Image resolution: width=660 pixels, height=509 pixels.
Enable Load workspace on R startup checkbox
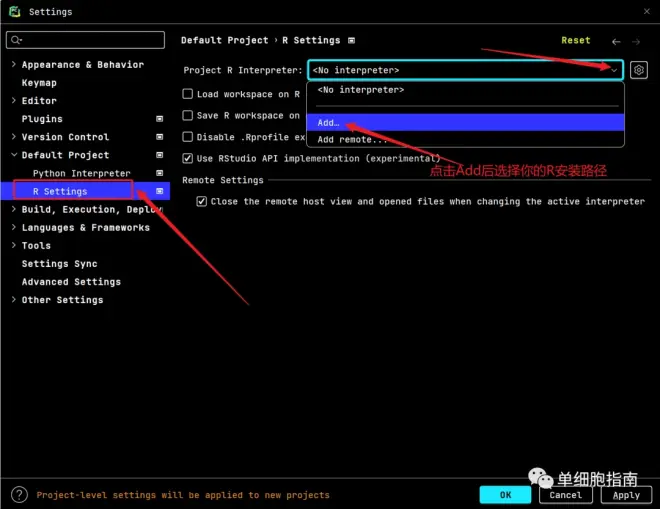[x=188, y=94]
